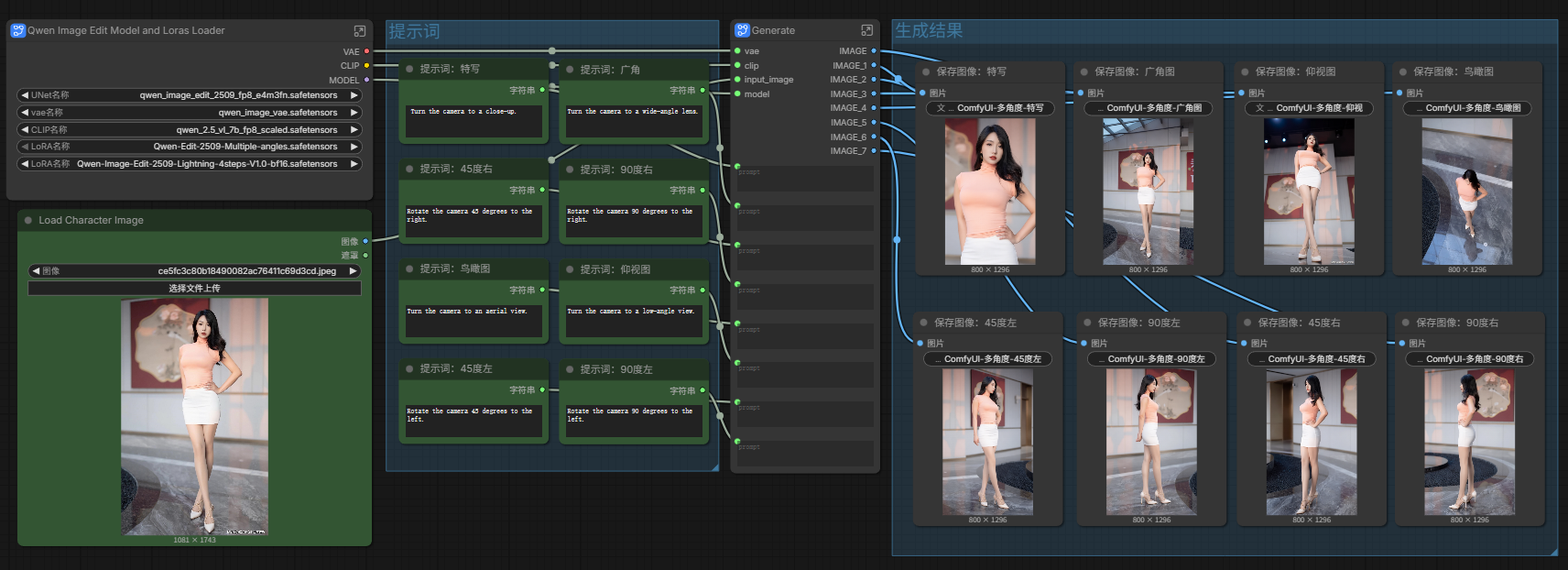Click previous arrow on the CLIP名称 selector
Image resolution: width=1568 pixels, height=570 pixels.
coord(25,130)
